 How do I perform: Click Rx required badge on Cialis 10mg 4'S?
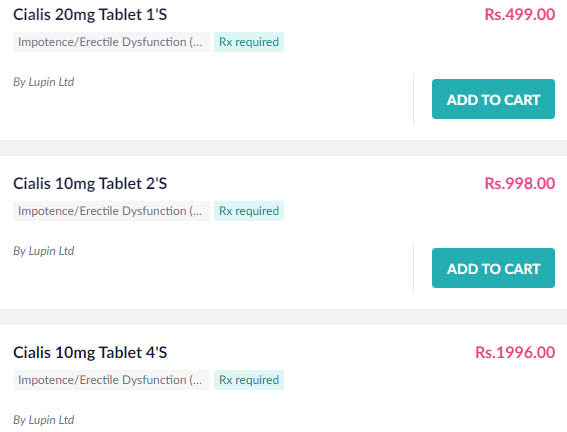(249, 380)
